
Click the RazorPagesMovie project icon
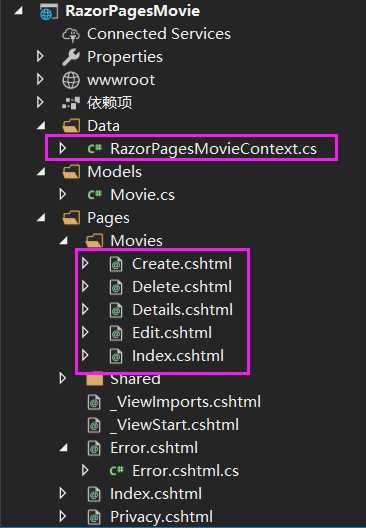tap(49, 12)
